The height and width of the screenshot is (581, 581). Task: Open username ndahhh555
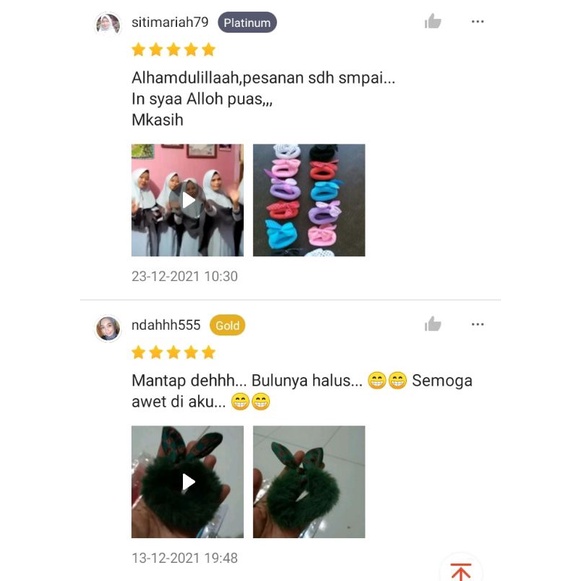pos(166,325)
